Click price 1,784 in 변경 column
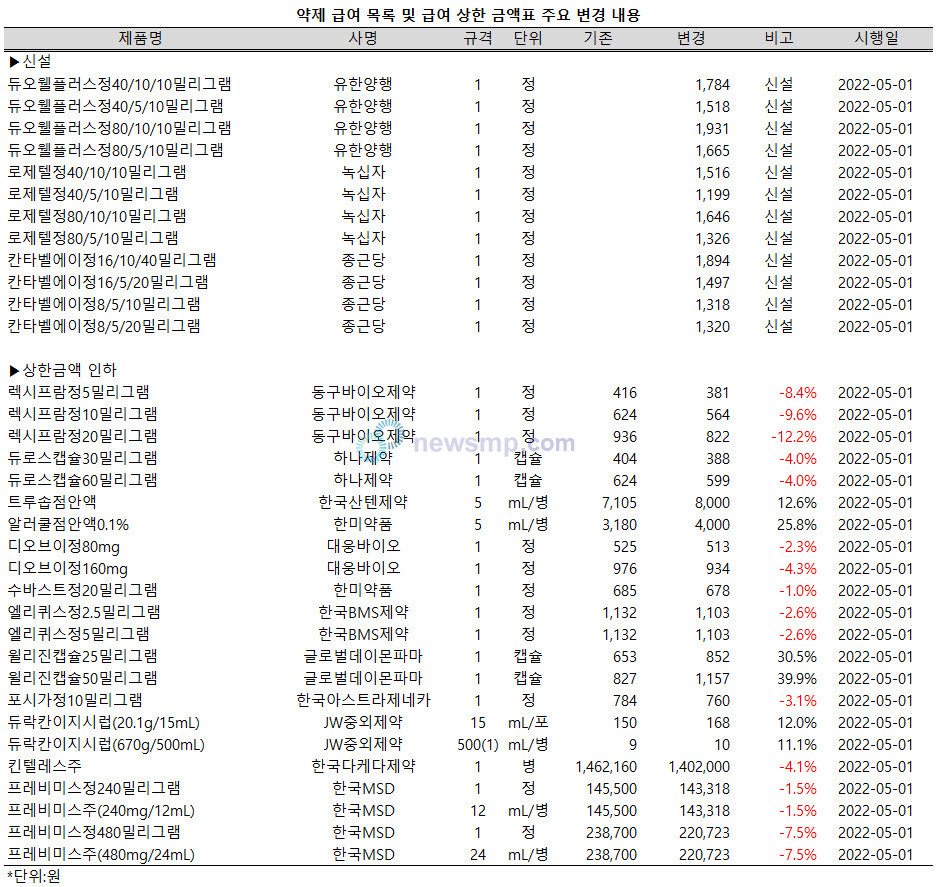The image size is (936, 887). click(712, 85)
